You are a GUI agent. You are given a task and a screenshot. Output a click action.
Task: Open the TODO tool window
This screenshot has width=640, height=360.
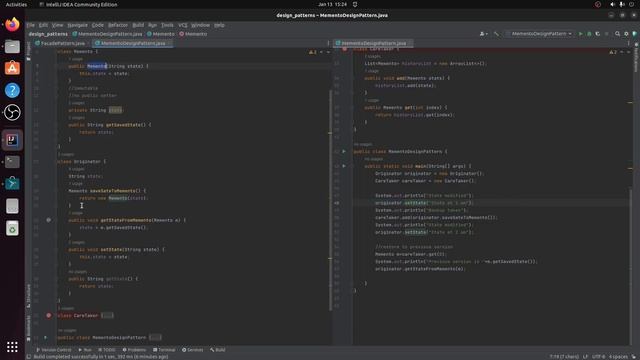click(x=107, y=350)
